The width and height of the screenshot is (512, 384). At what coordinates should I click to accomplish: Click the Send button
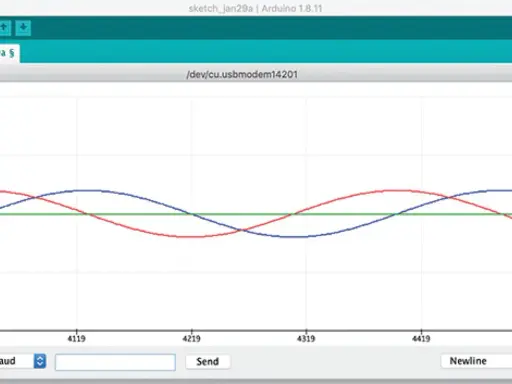click(208, 361)
